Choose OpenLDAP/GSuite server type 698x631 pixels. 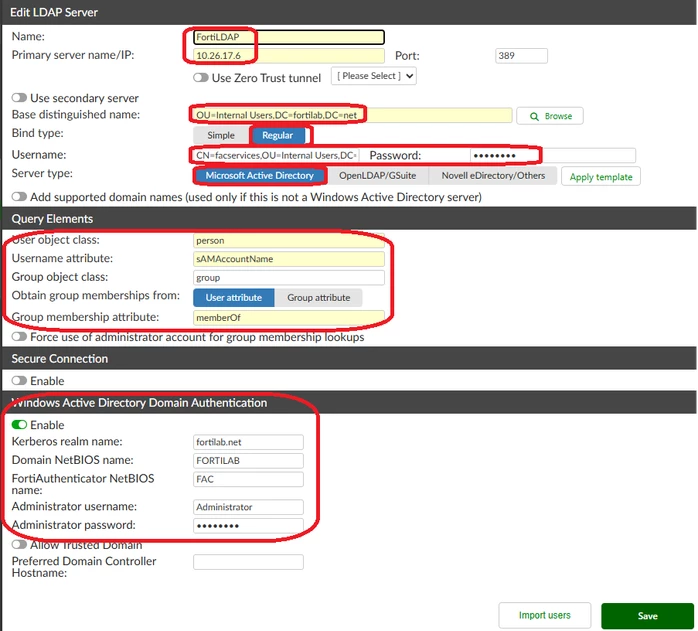[x=377, y=175]
